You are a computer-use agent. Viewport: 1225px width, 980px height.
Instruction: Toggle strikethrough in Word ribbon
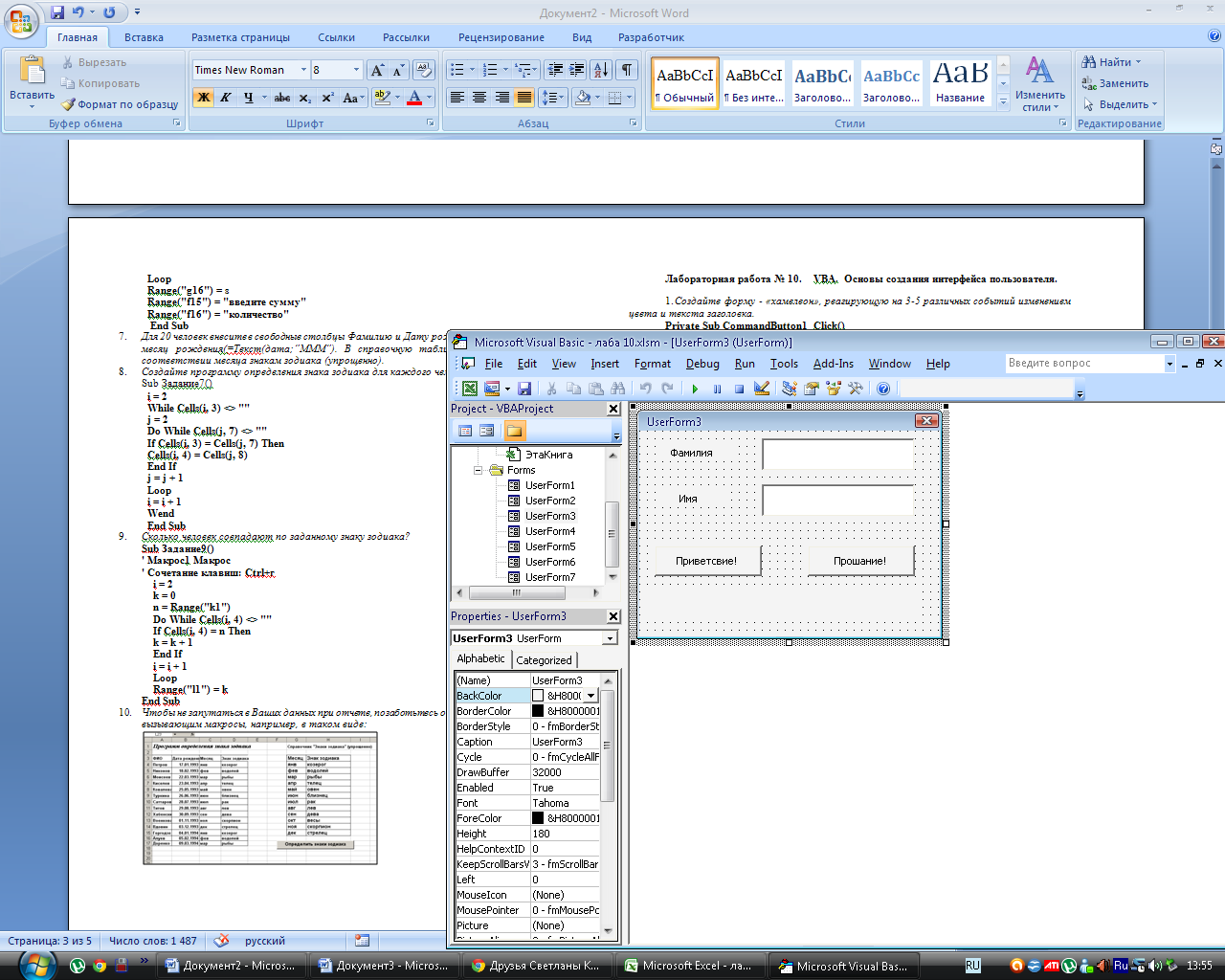(282, 98)
